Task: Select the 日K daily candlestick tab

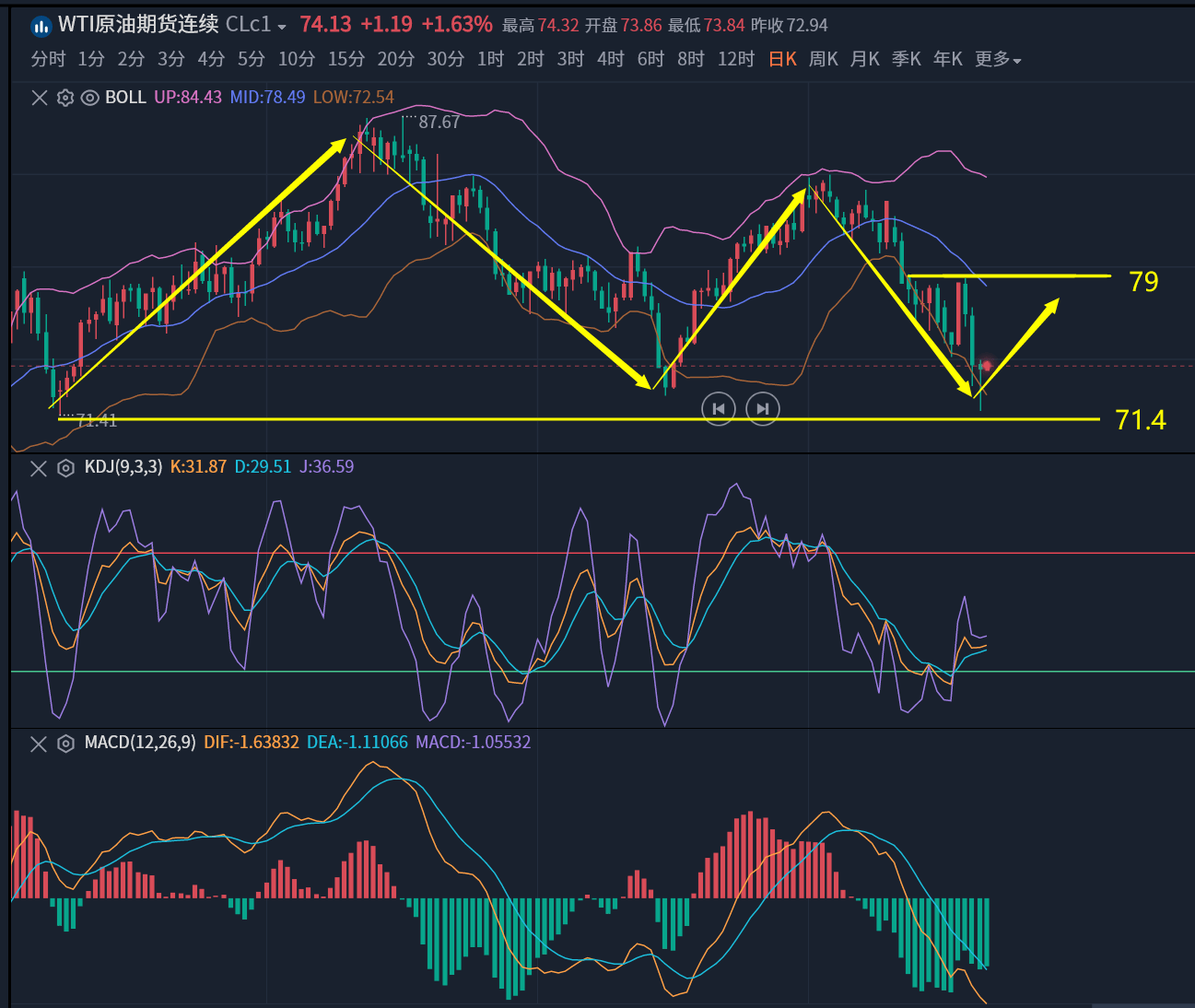Action: coord(783,59)
